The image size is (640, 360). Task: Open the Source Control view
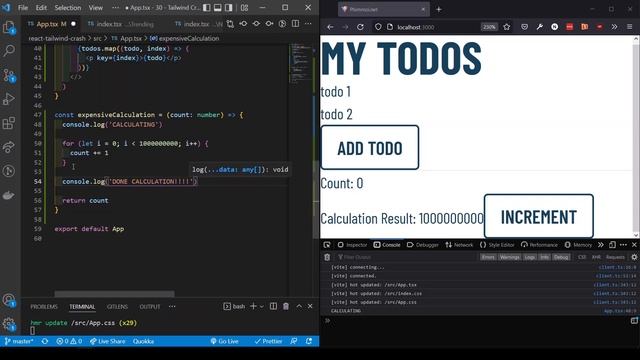pyautogui.click(x=9, y=75)
